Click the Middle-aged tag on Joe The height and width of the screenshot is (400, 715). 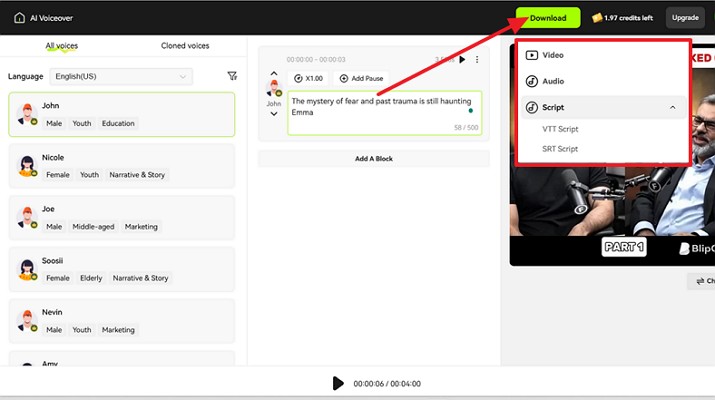(93, 227)
